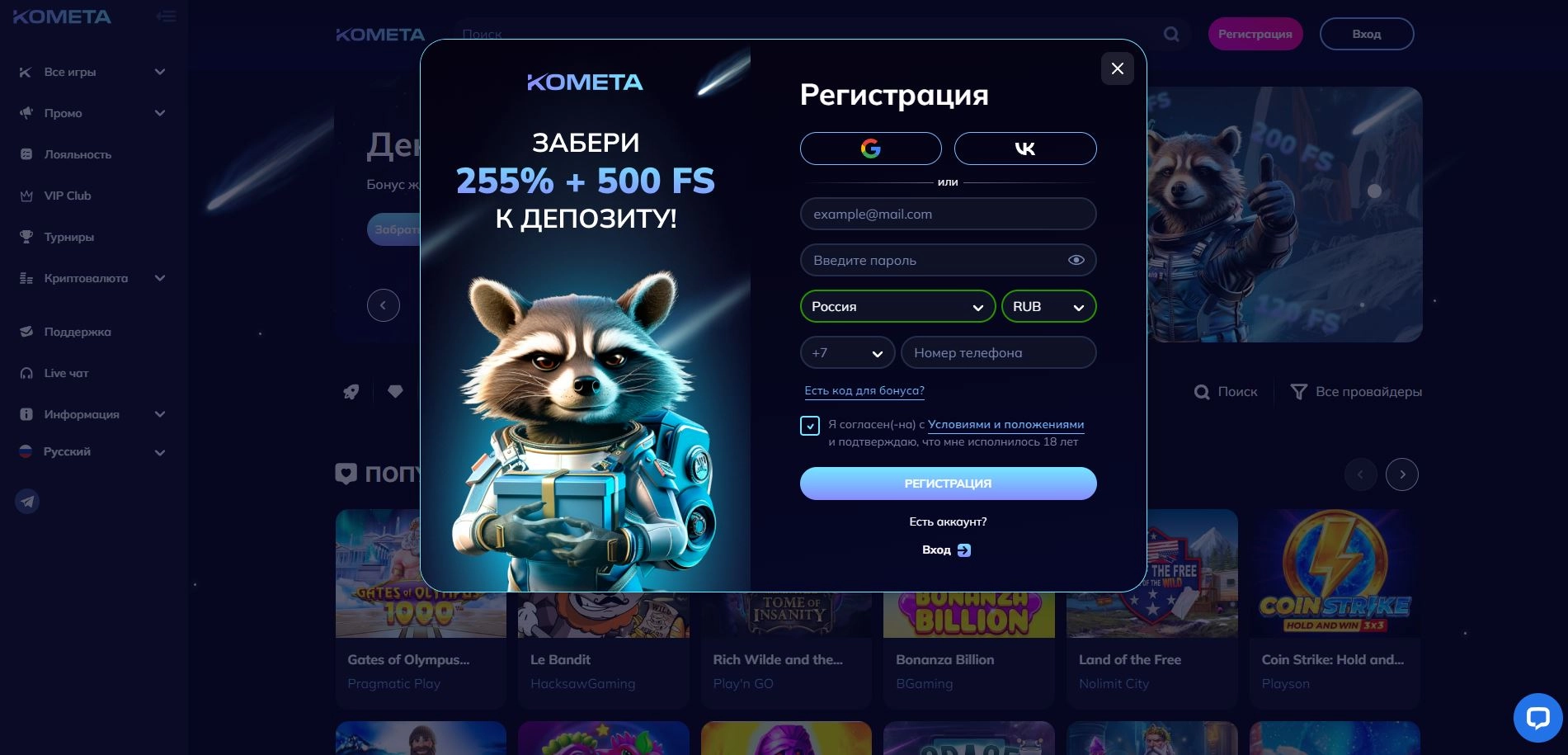
Task: Open the Telegram icon in the sidebar
Action: click(x=27, y=501)
